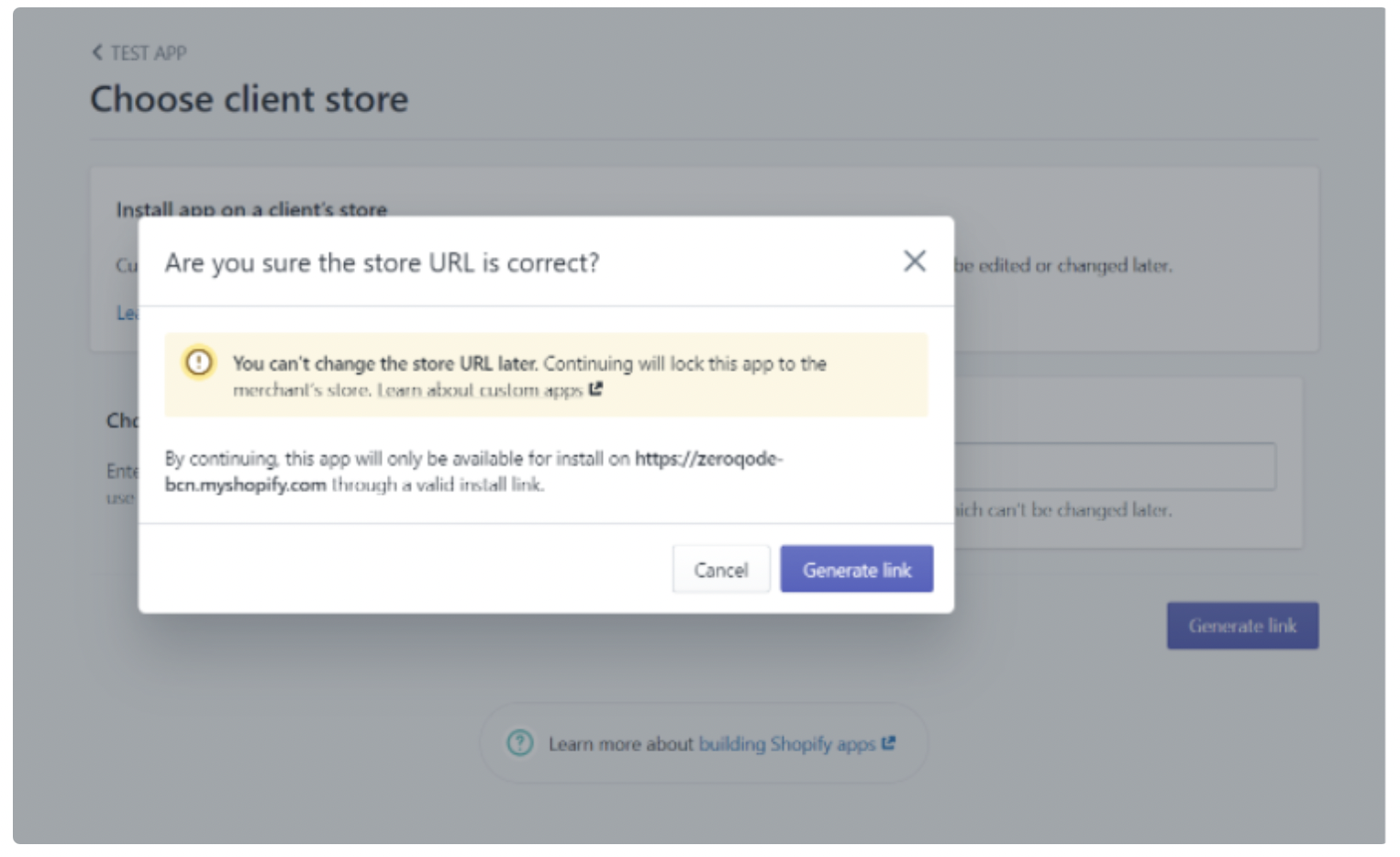Click the dialog title about store URL
The height and width of the screenshot is (857, 1400).
[x=382, y=263]
